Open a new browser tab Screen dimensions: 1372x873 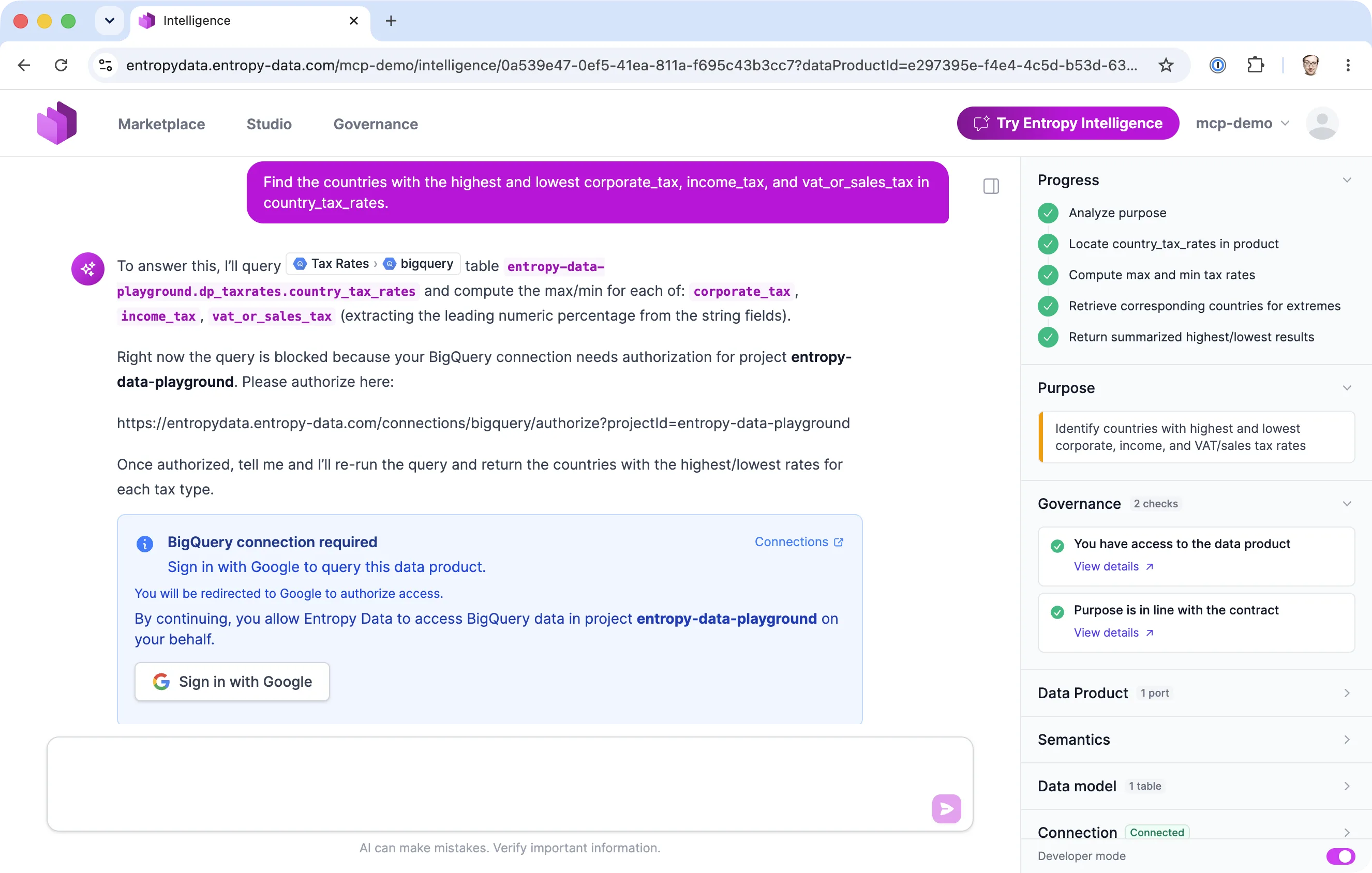click(x=391, y=21)
